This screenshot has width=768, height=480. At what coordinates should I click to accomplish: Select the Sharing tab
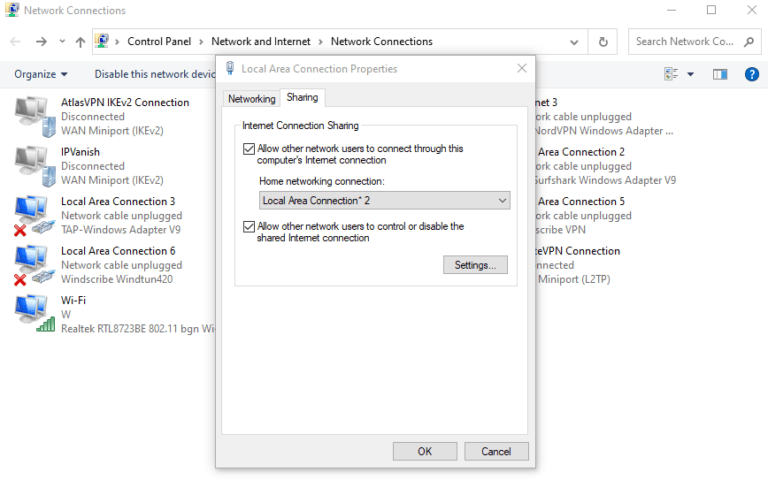pos(302,98)
